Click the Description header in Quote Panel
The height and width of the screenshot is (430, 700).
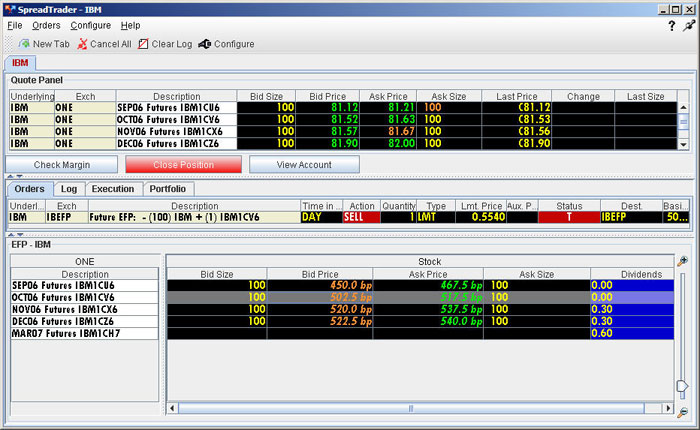click(x=177, y=96)
